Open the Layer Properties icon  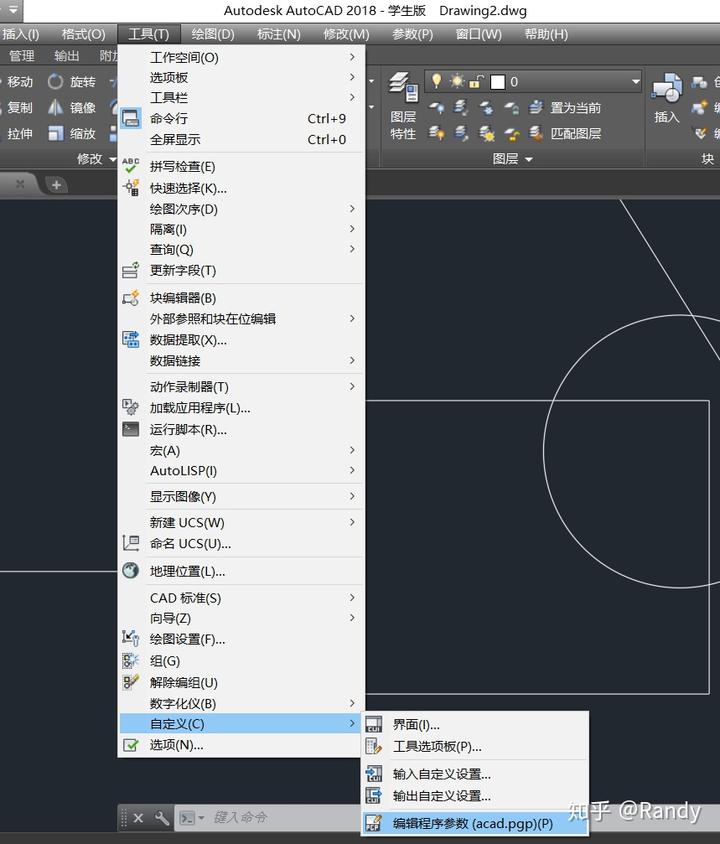(x=404, y=87)
